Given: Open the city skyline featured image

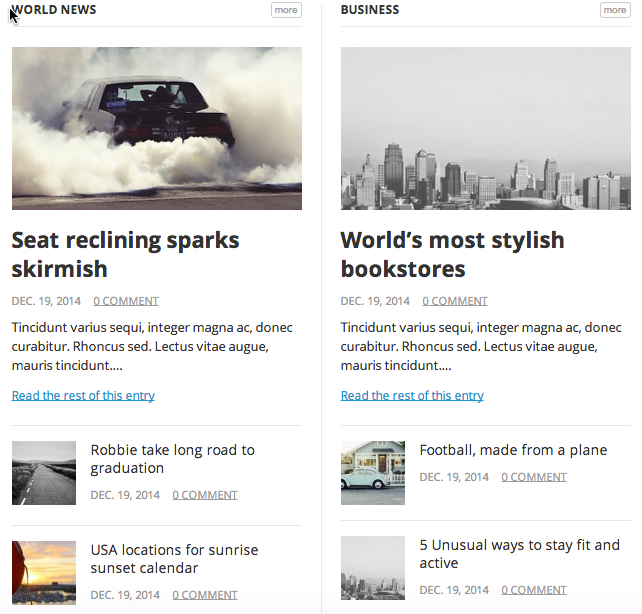Looking at the screenshot, I should pyautogui.click(x=486, y=129).
